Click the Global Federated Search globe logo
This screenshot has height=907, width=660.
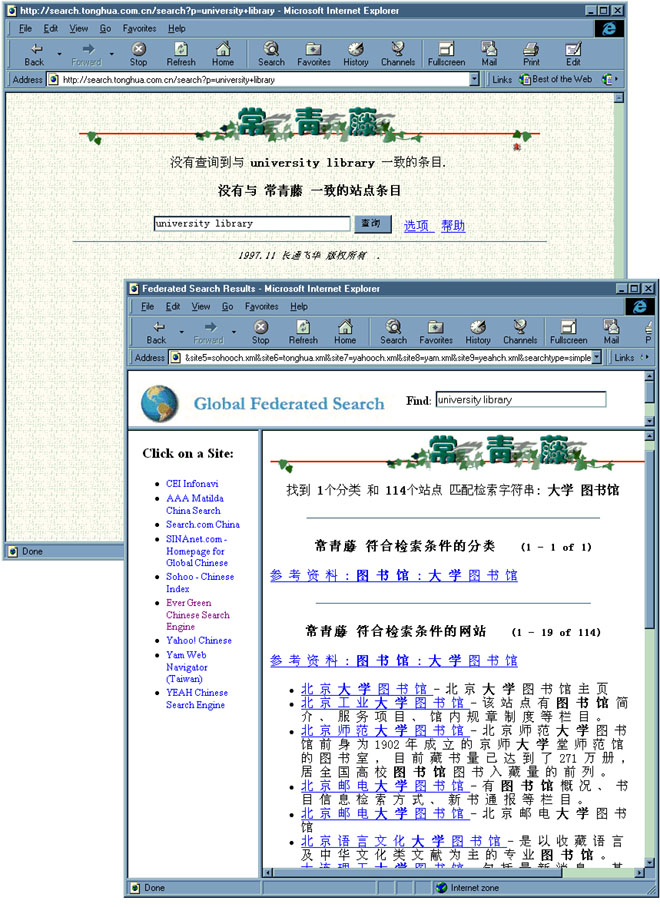159,403
